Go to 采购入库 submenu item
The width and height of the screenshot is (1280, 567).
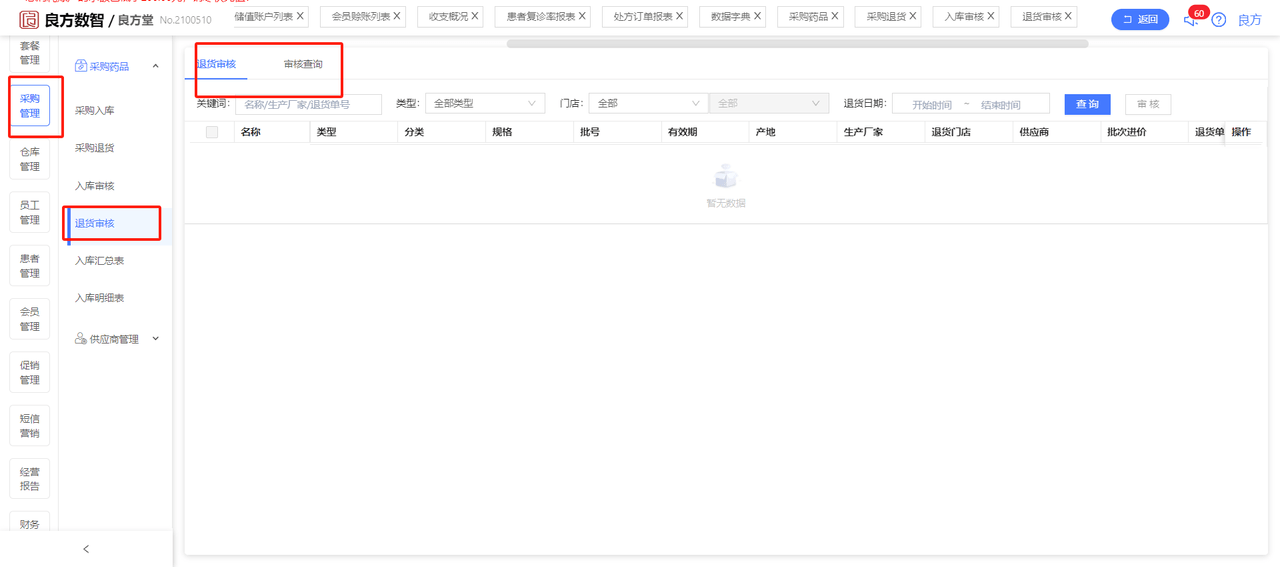tap(95, 110)
